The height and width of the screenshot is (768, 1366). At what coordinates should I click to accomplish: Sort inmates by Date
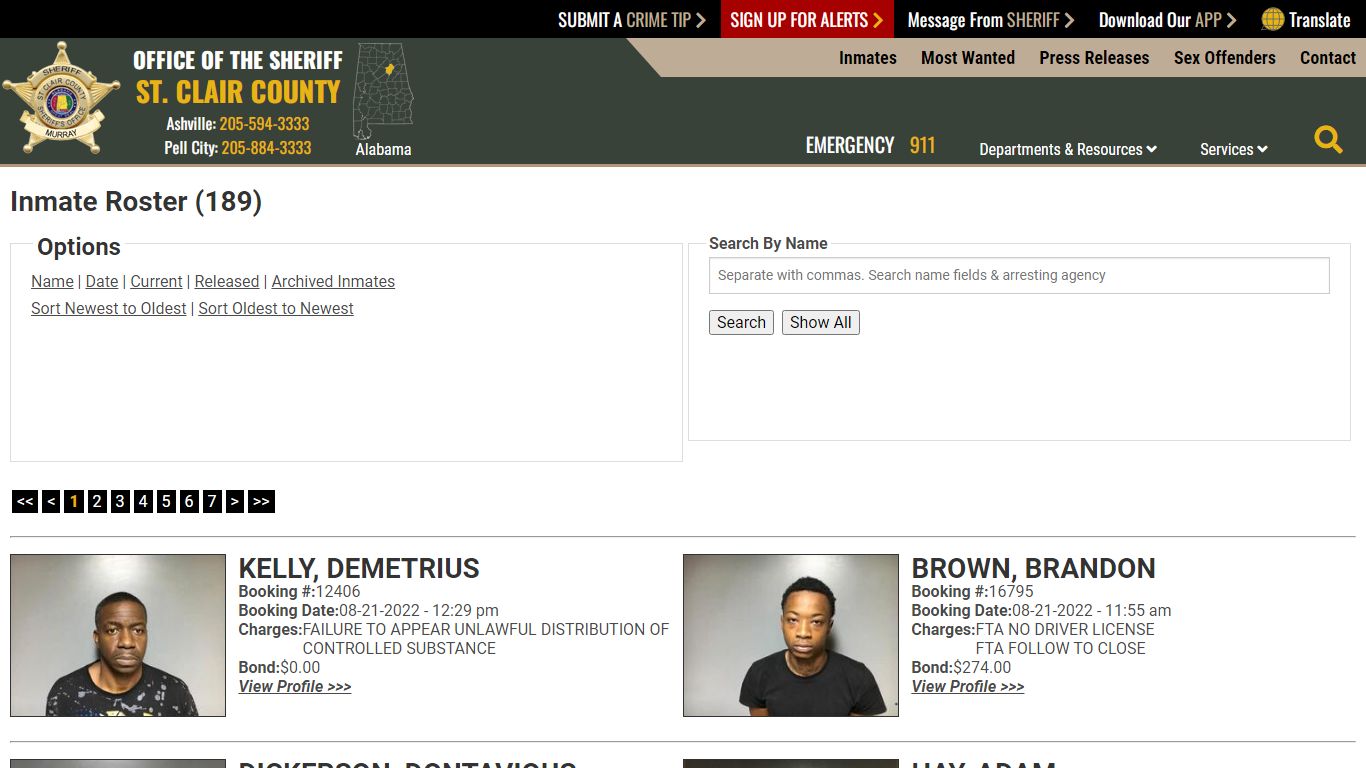(102, 282)
